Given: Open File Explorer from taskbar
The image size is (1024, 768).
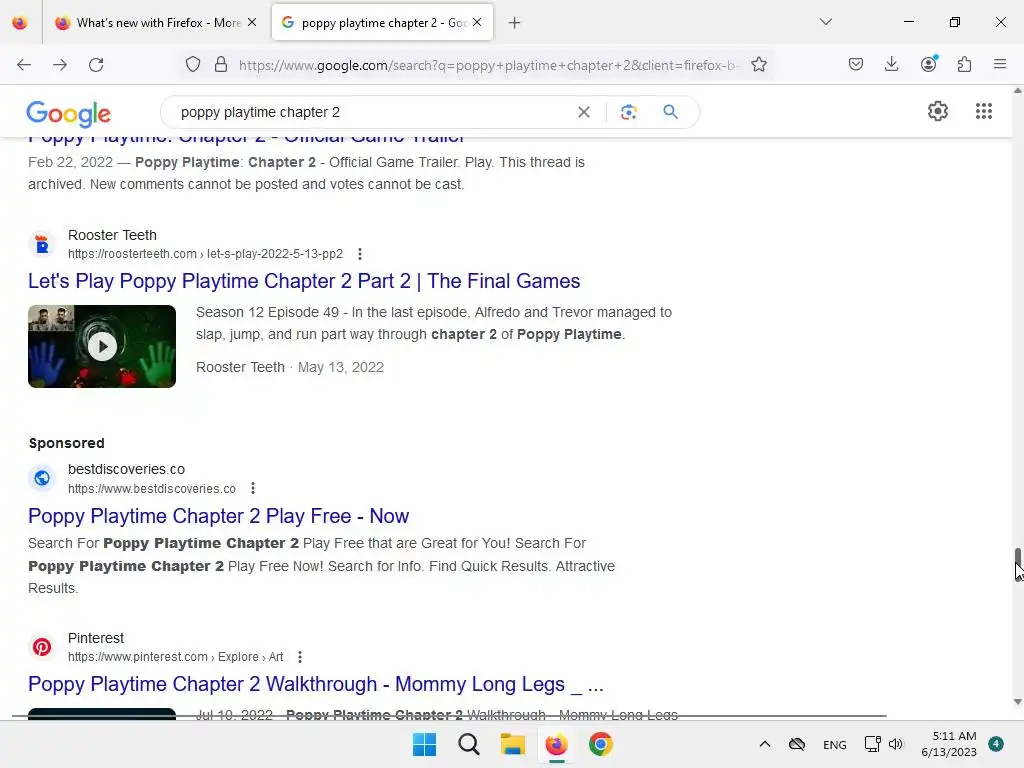Looking at the screenshot, I should click(x=513, y=744).
